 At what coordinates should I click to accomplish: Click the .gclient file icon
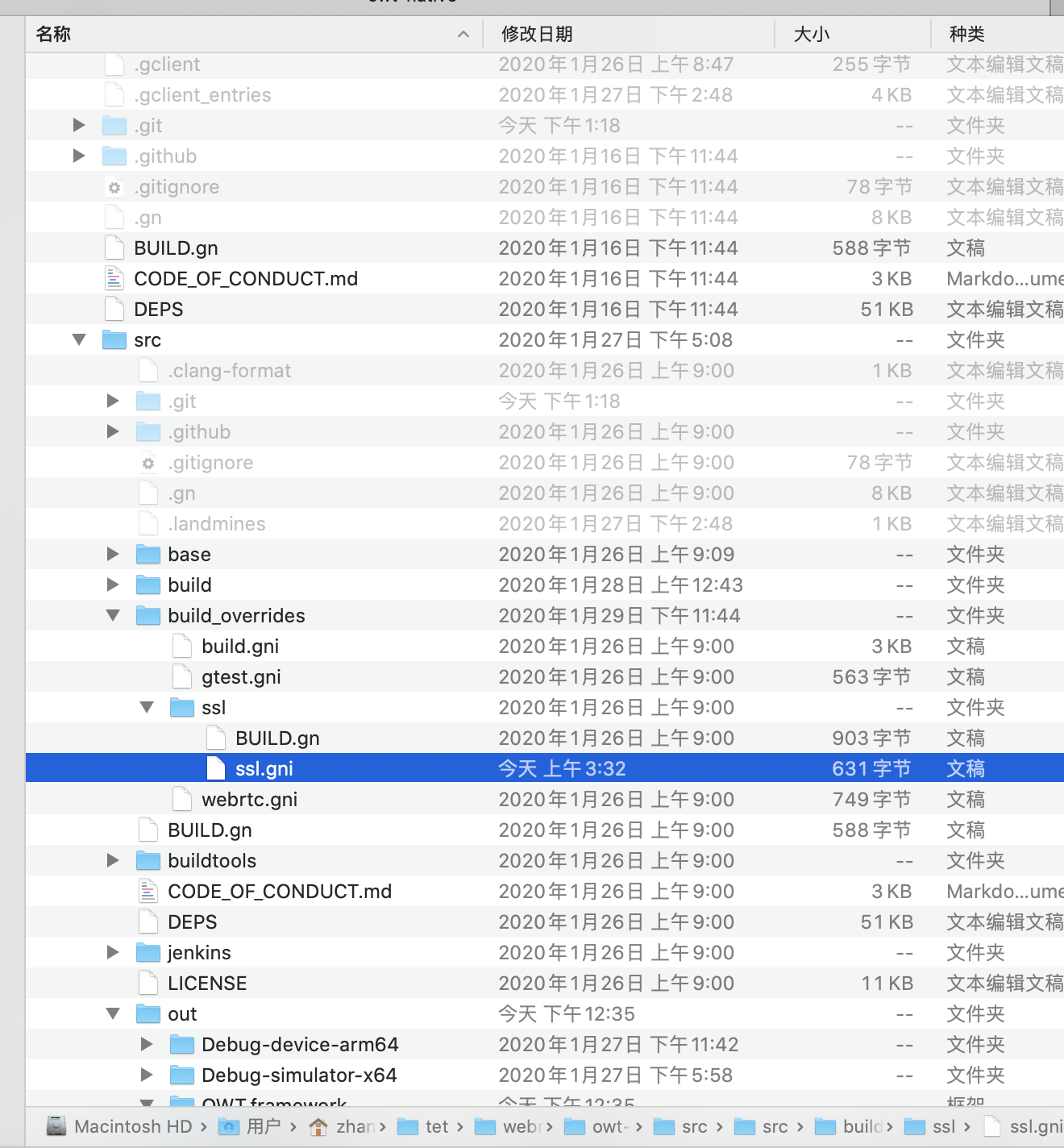pyautogui.click(x=114, y=64)
